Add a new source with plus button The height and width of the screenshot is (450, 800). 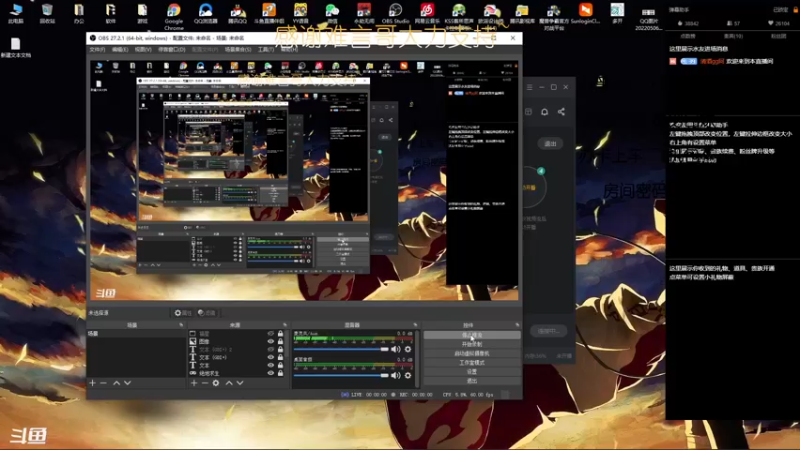tap(194, 383)
